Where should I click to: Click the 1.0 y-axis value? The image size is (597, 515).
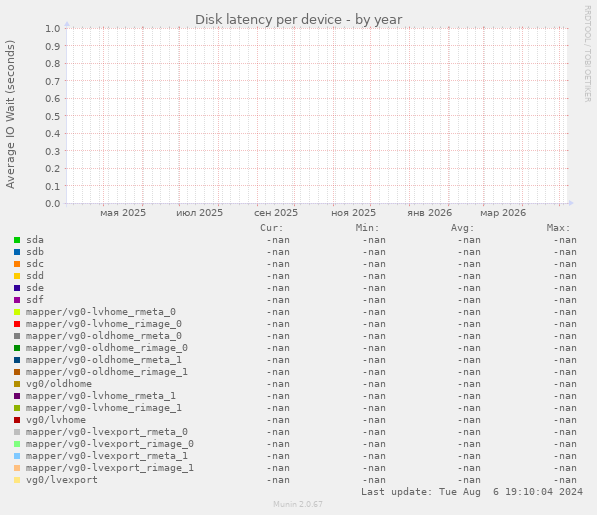point(53,29)
